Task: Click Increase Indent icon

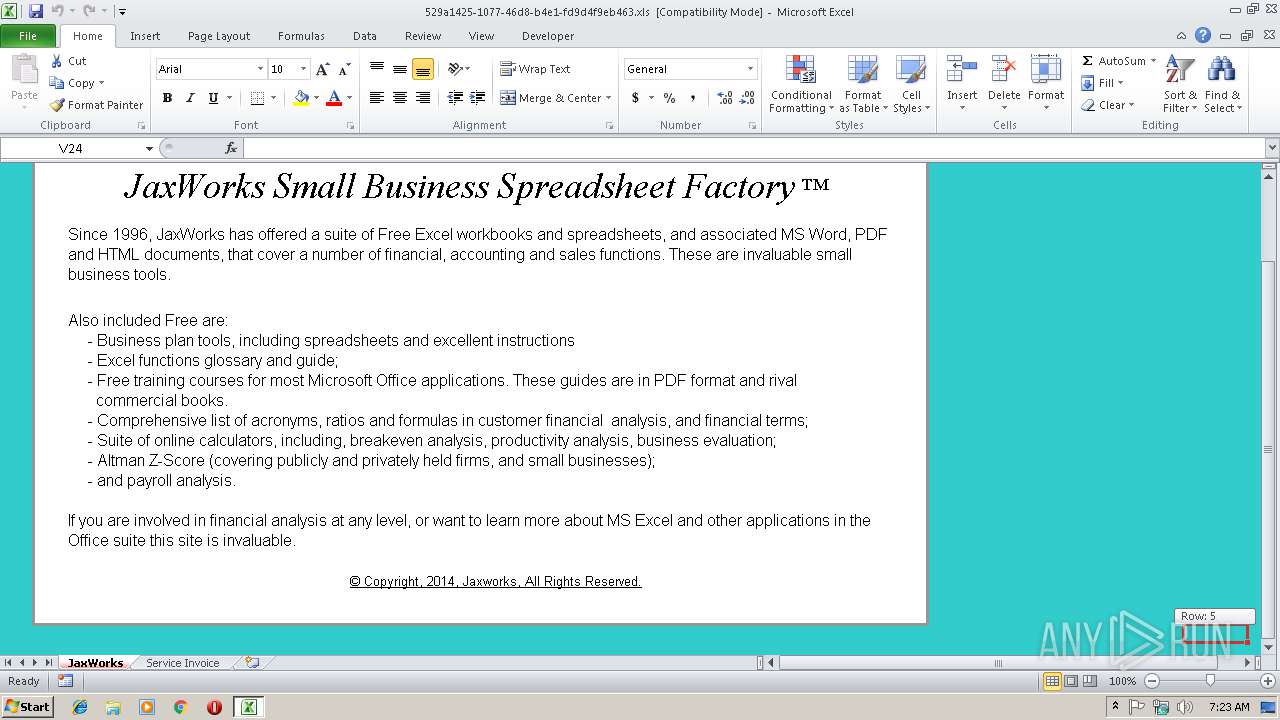Action: [478, 98]
